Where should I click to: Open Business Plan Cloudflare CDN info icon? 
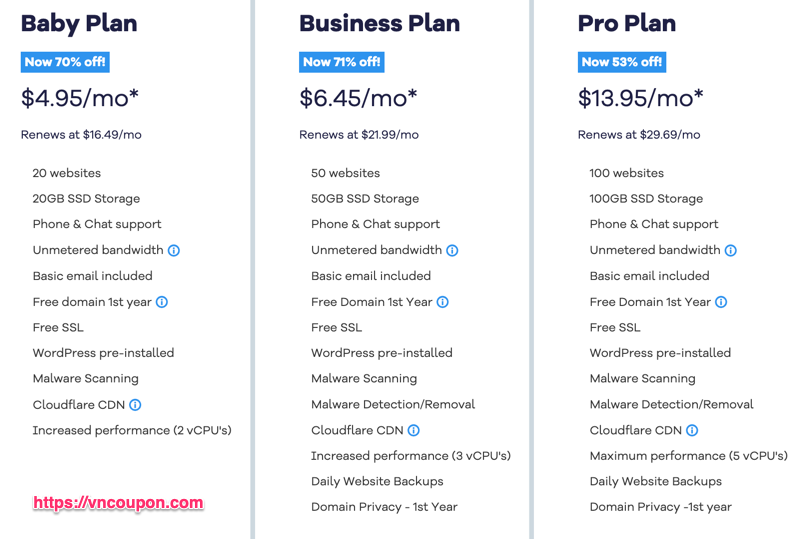click(x=414, y=430)
